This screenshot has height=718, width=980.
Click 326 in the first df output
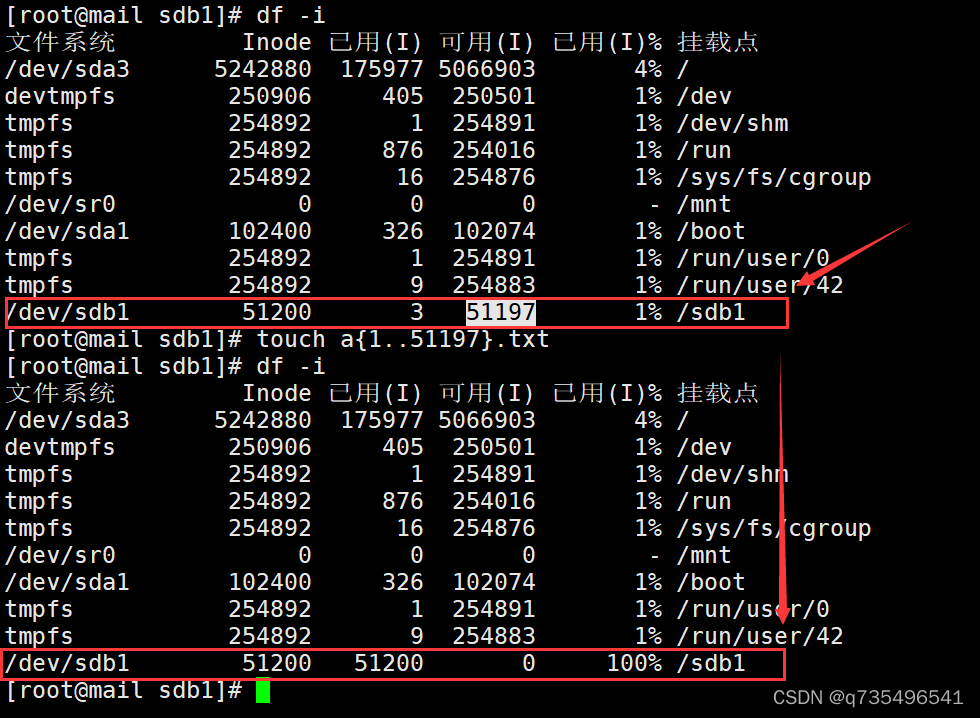pyautogui.click(x=402, y=231)
